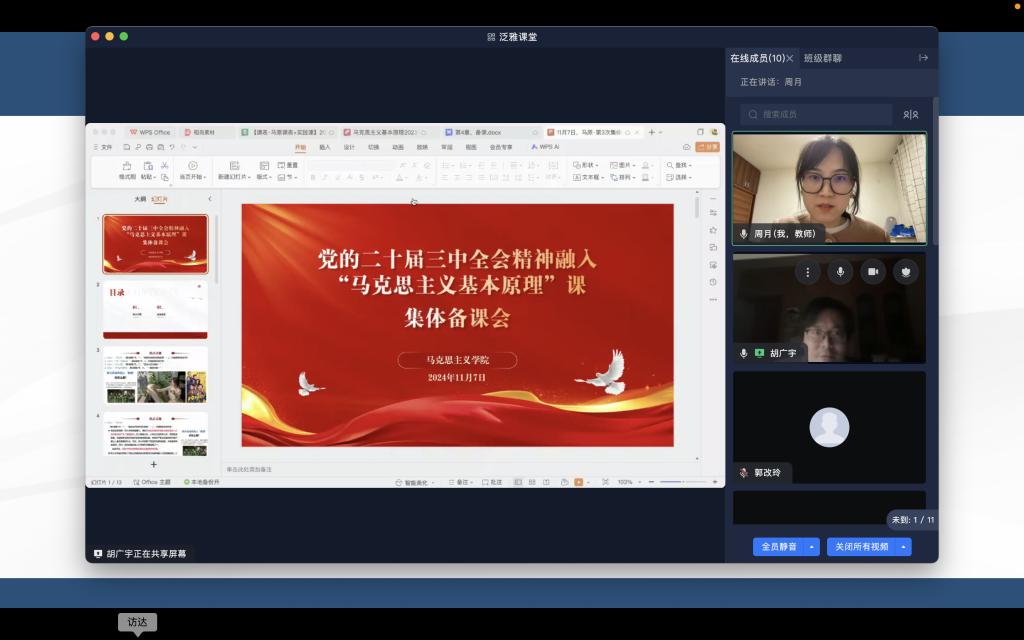
Task: Click the scissors cut icon in the ribbon
Action: pos(165,166)
